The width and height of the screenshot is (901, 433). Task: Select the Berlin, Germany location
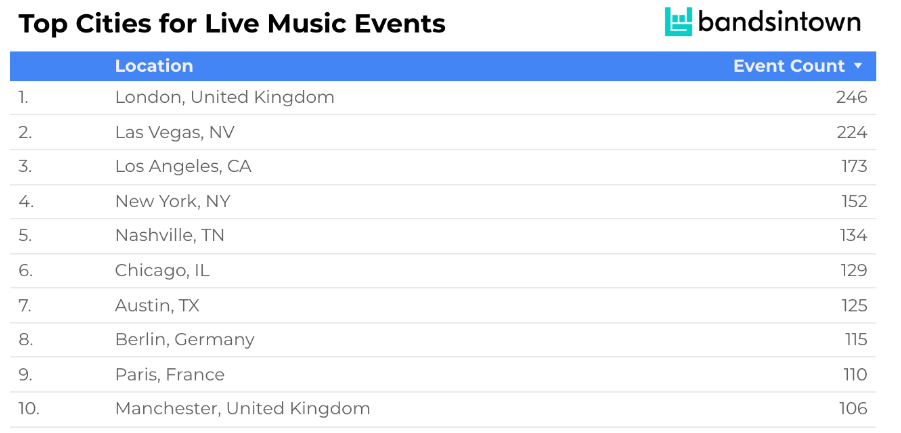click(x=184, y=340)
